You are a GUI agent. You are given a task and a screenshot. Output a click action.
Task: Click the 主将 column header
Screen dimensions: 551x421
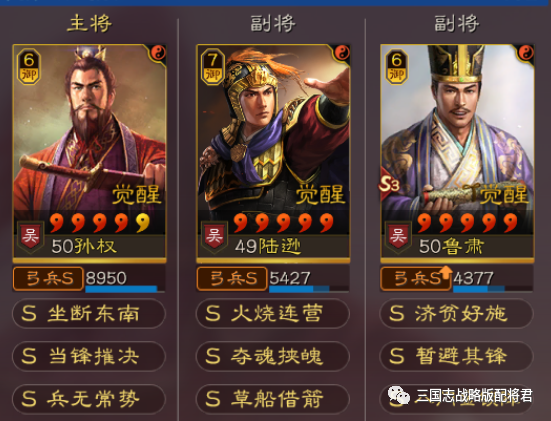(x=89, y=24)
